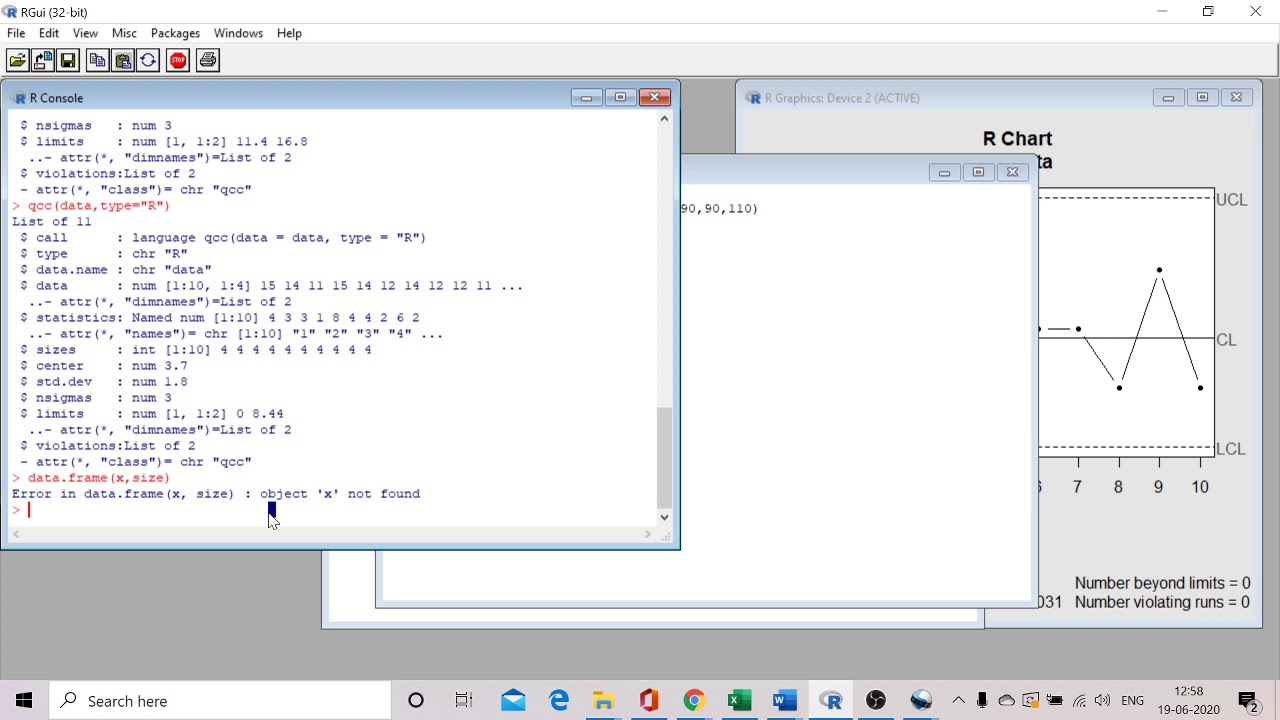The image size is (1280, 720).
Task: Click the Print toolbar icon
Action: pos(208,61)
